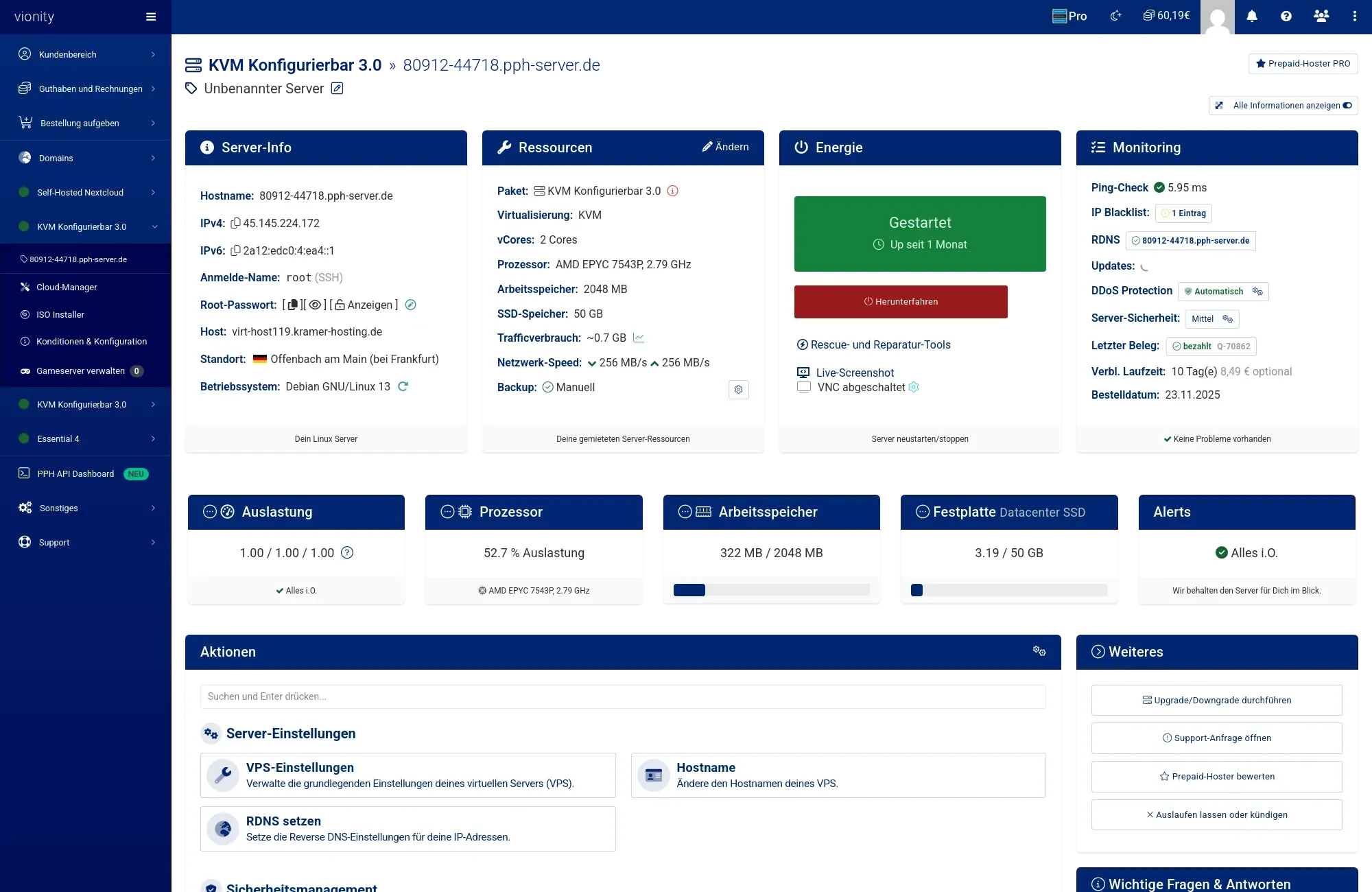Click the help question mark icon in header
The width and height of the screenshot is (1372, 892).
[x=1286, y=16]
